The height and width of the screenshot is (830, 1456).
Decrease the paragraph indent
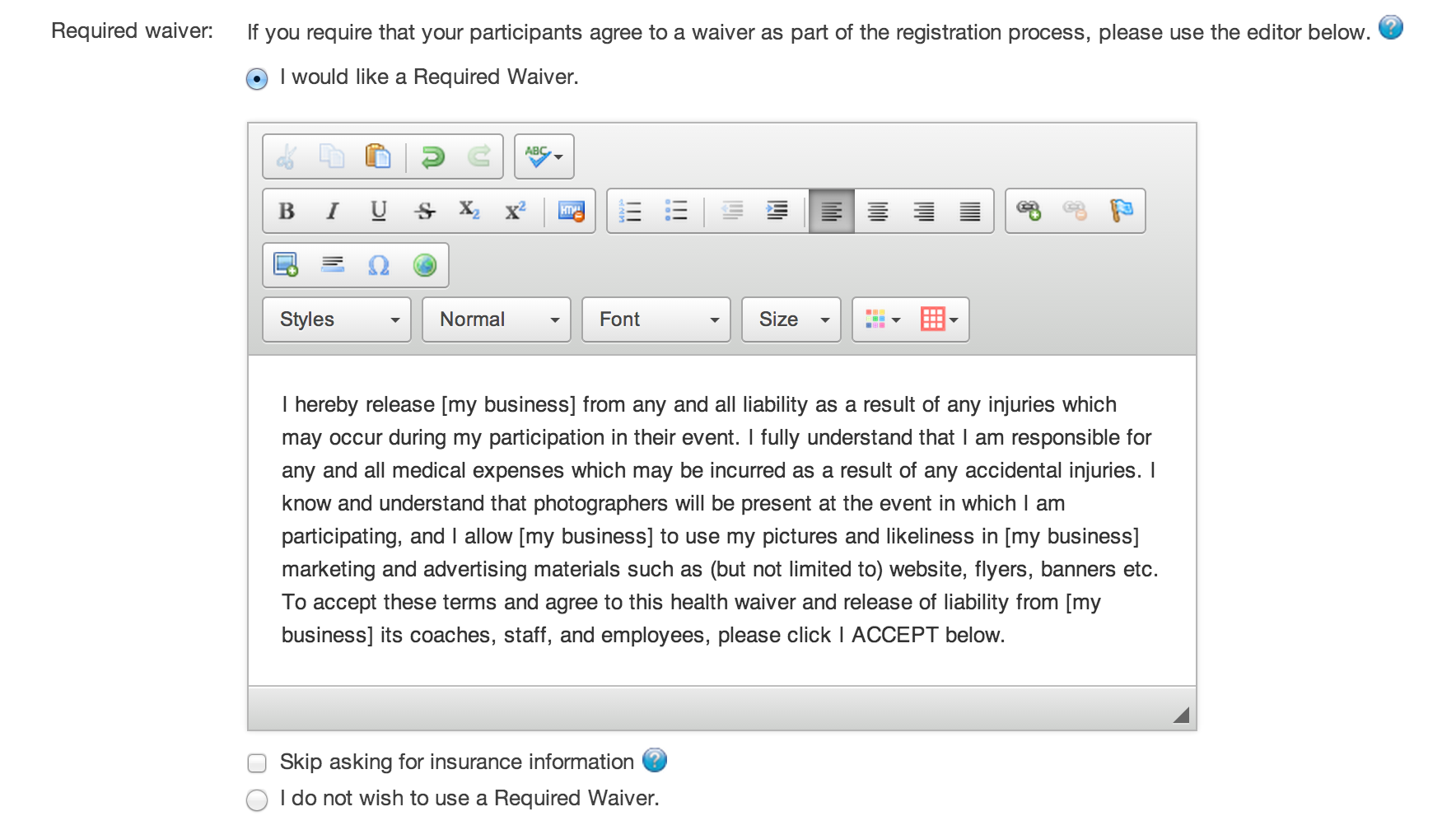point(731,211)
